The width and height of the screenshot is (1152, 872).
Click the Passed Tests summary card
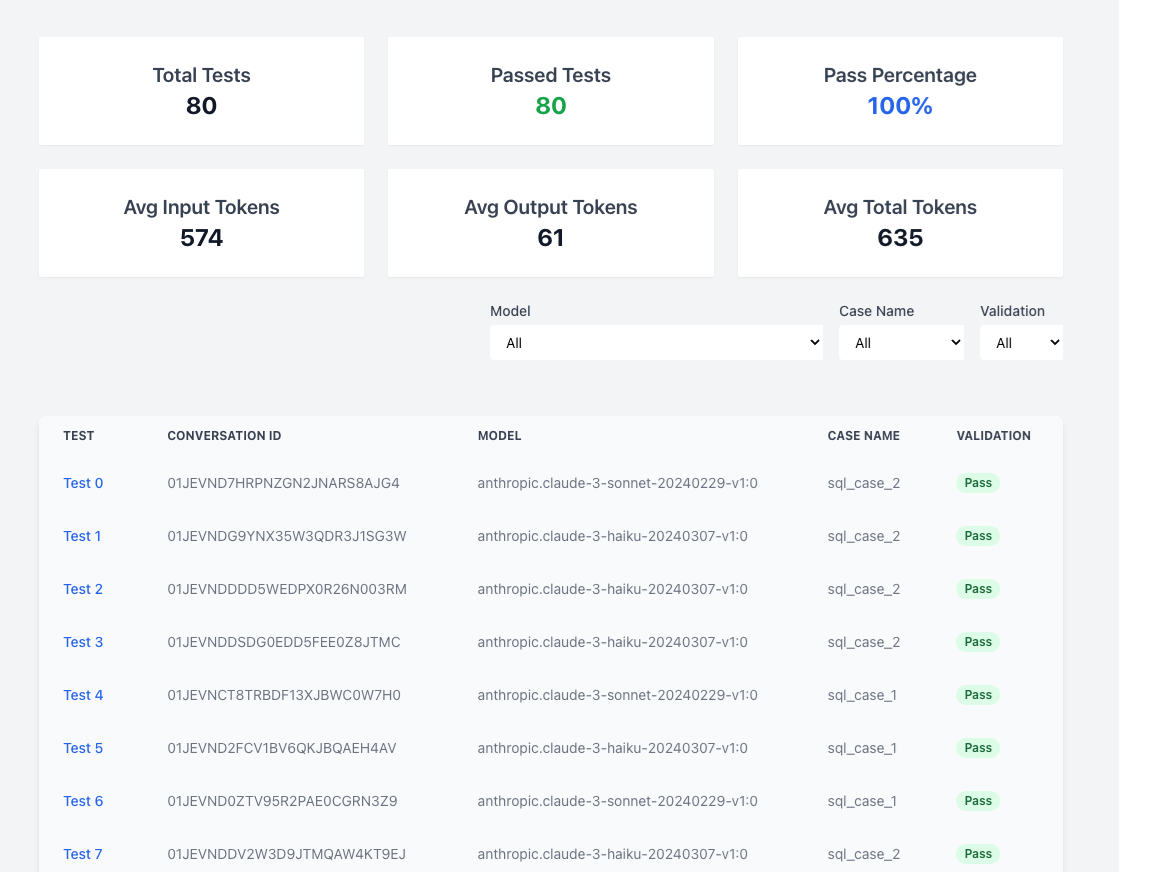pyautogui.click(x=551, y=91)
